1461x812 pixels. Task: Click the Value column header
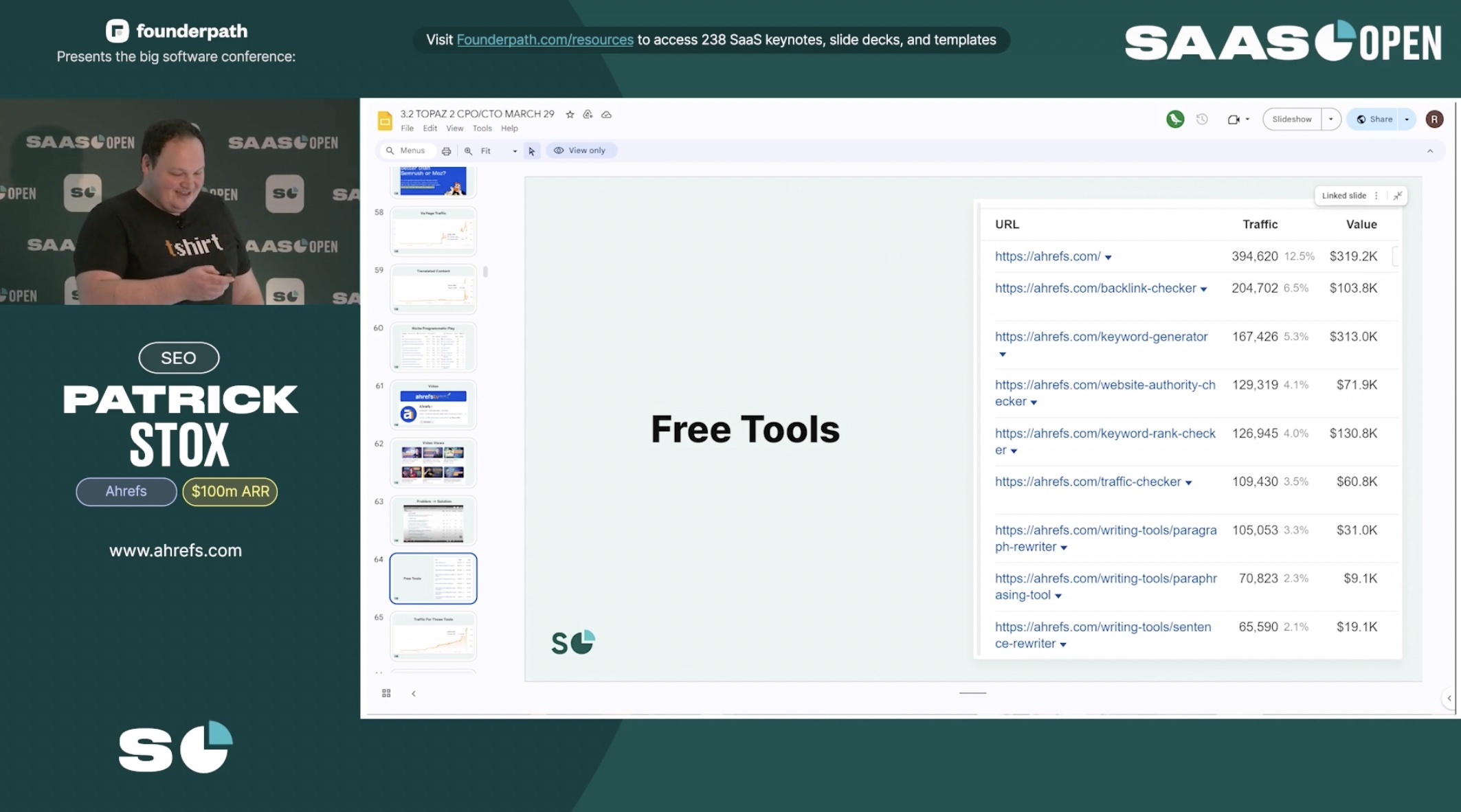pos(1361,225)
